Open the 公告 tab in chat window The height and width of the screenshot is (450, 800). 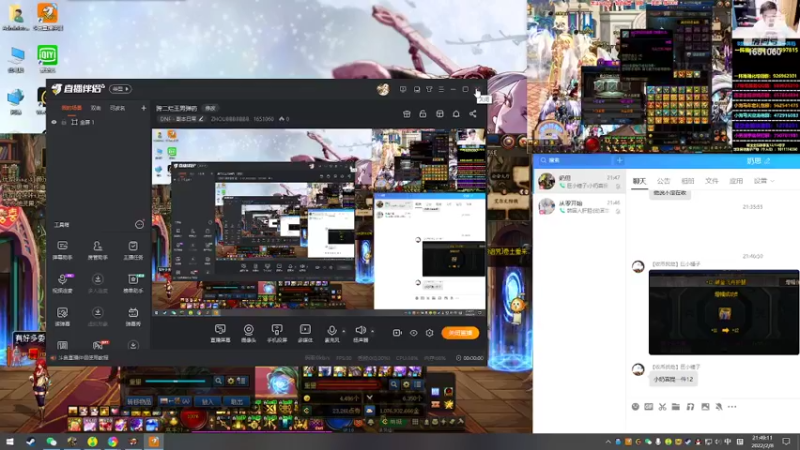[x=663, y=181]
